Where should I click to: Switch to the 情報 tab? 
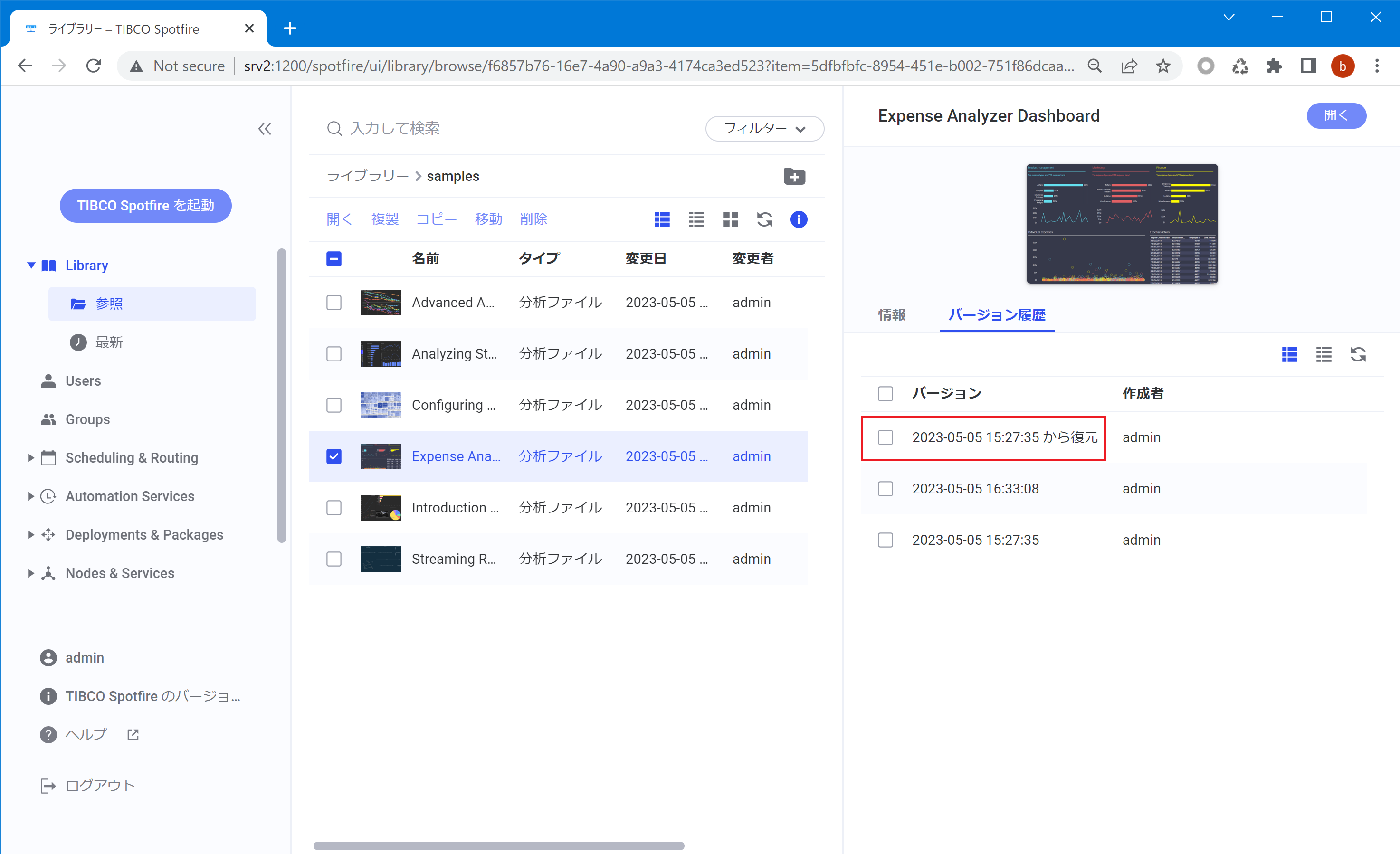(x=892, y=315)
